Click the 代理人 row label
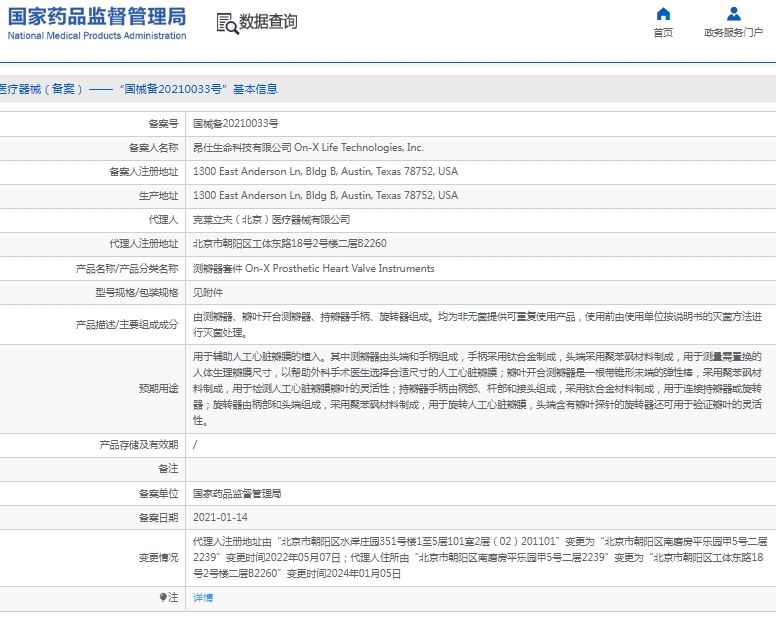This screenshot has width=776, height=617. 163,220
